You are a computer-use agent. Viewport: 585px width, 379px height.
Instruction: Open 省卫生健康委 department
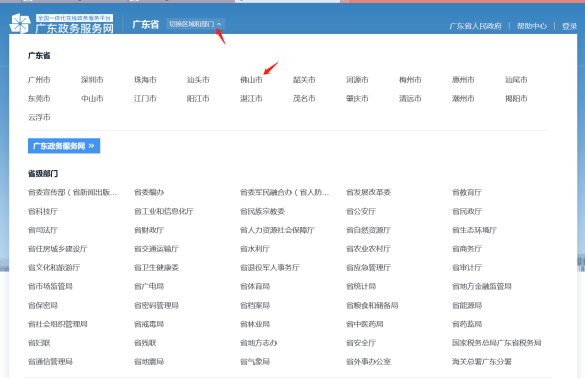156,268
